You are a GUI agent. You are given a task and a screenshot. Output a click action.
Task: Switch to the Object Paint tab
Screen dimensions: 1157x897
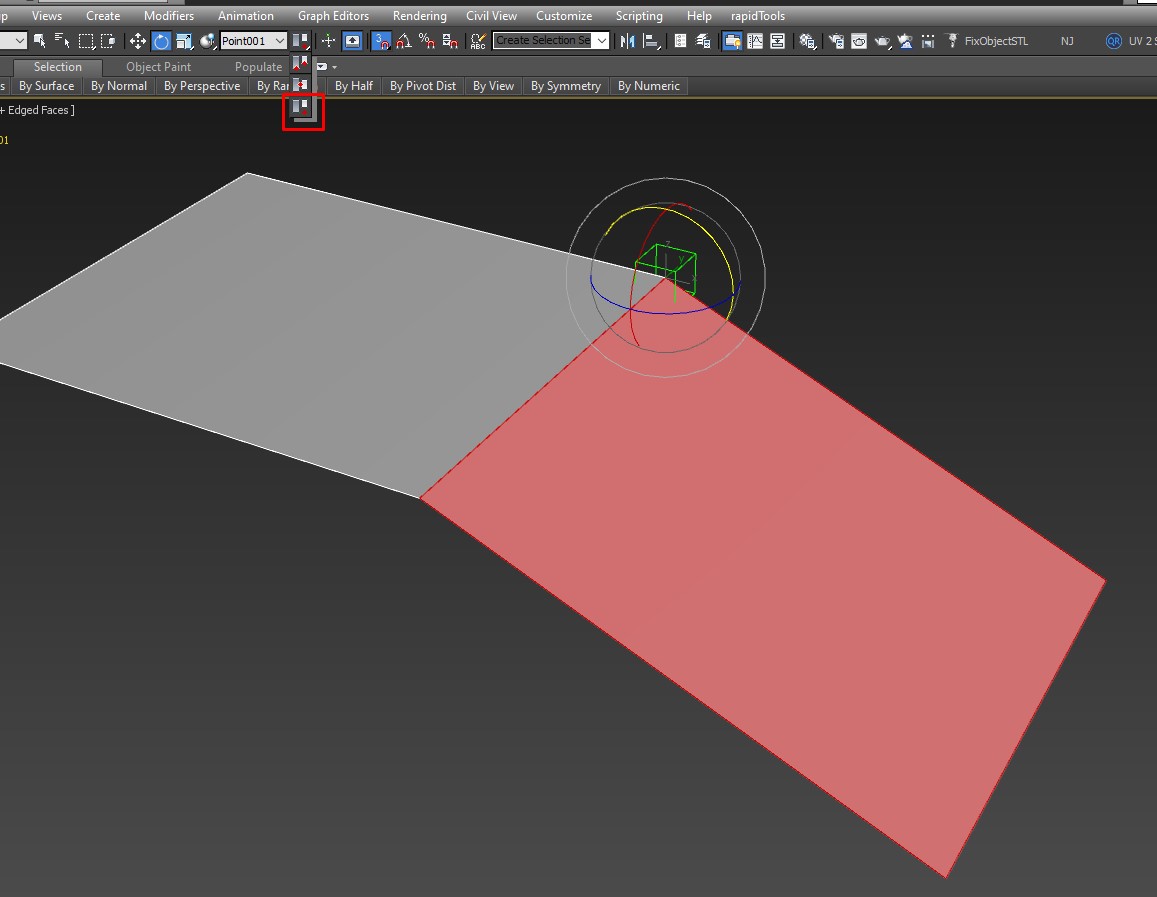pos(158,67)
